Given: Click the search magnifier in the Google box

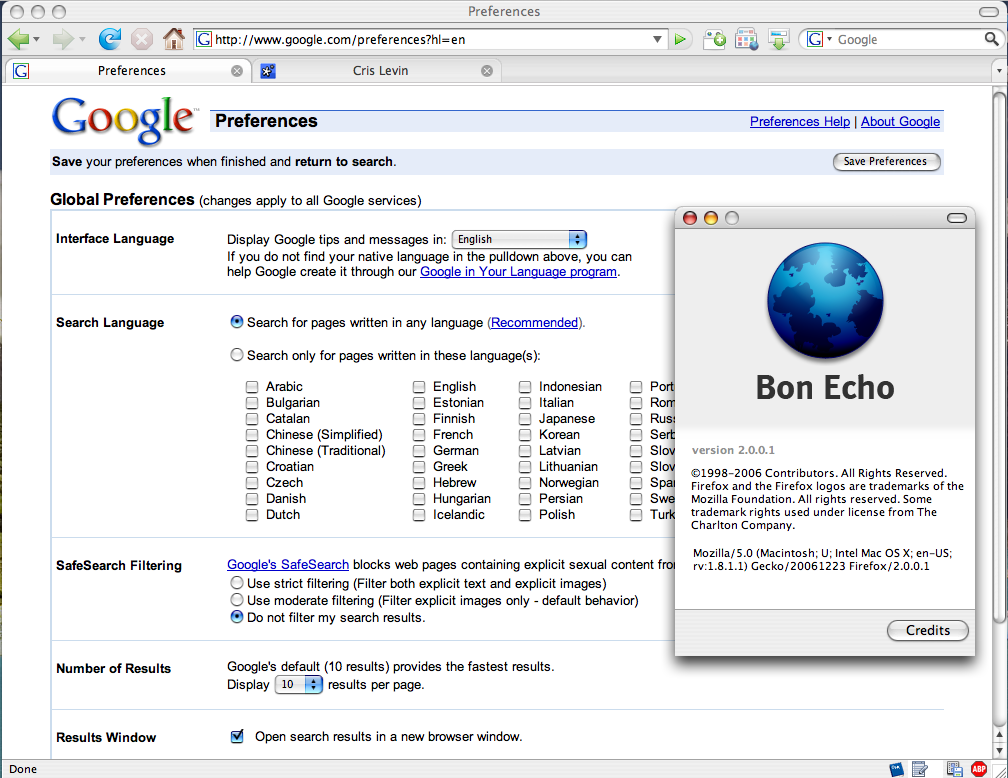Looking at the screenshot, I should pyautogui.click(x=991, y=39).
